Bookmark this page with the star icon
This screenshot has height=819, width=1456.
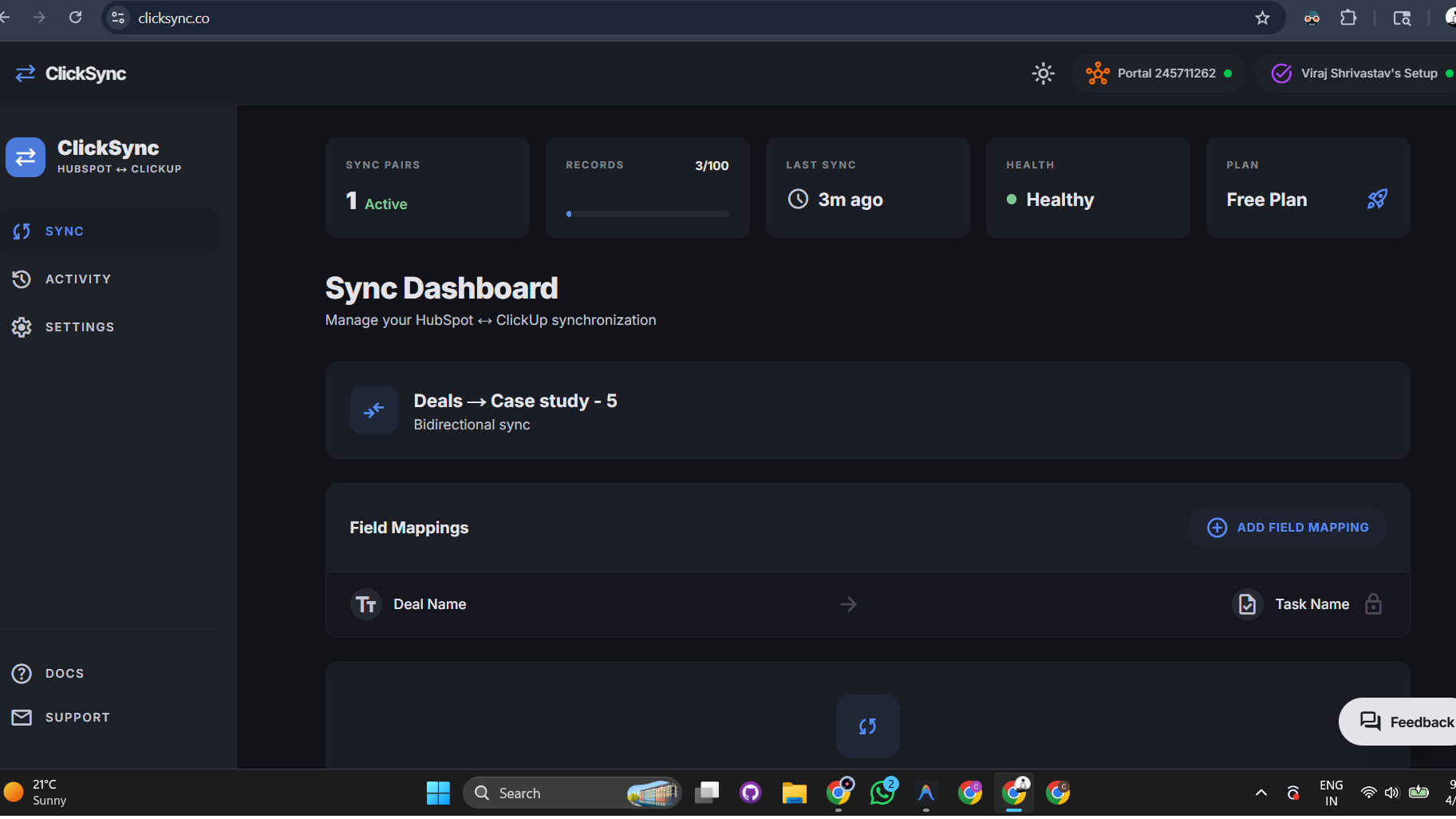[x=1262, y=18]
